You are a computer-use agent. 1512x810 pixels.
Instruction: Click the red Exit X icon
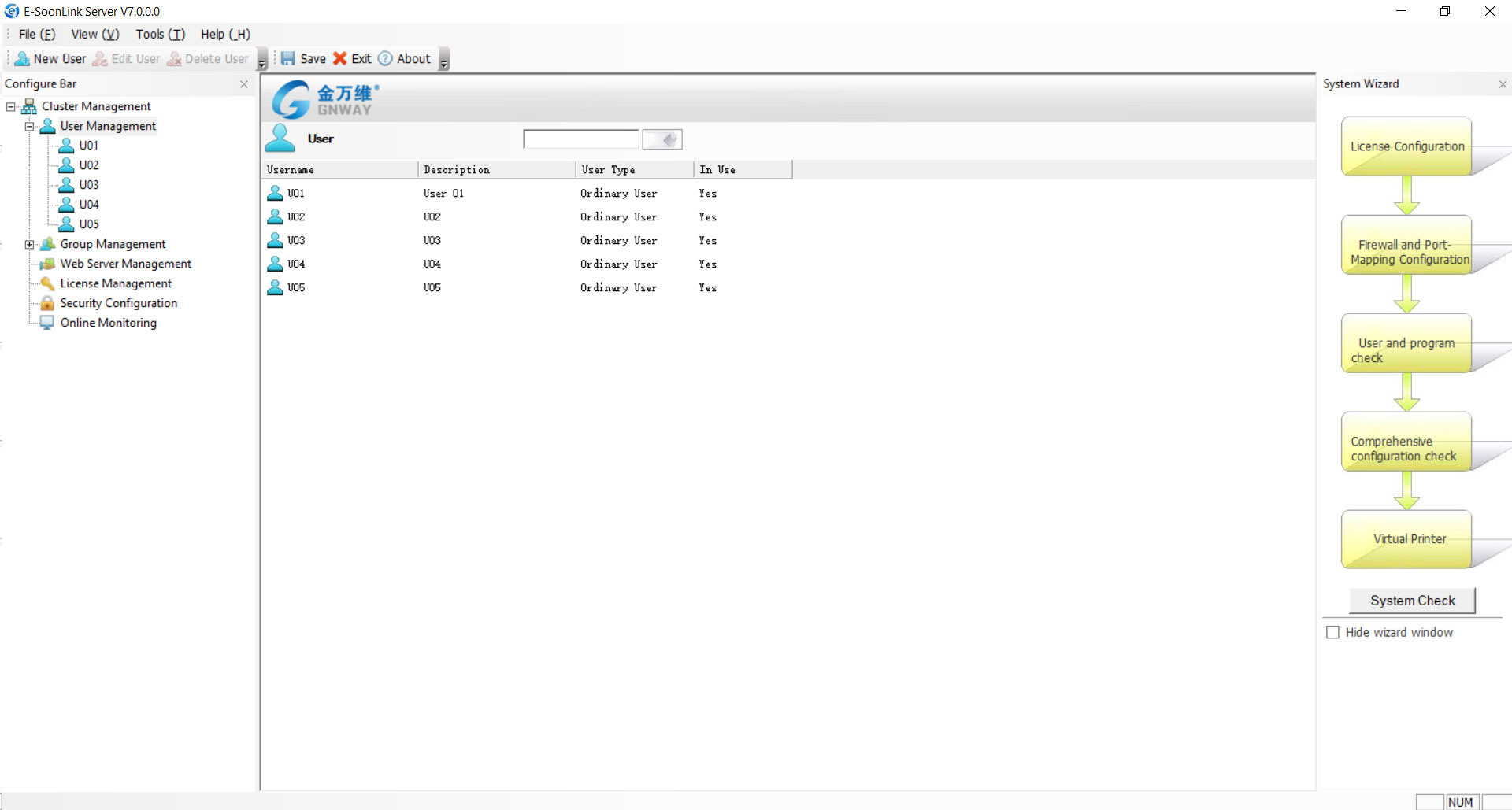coord(340,58)
